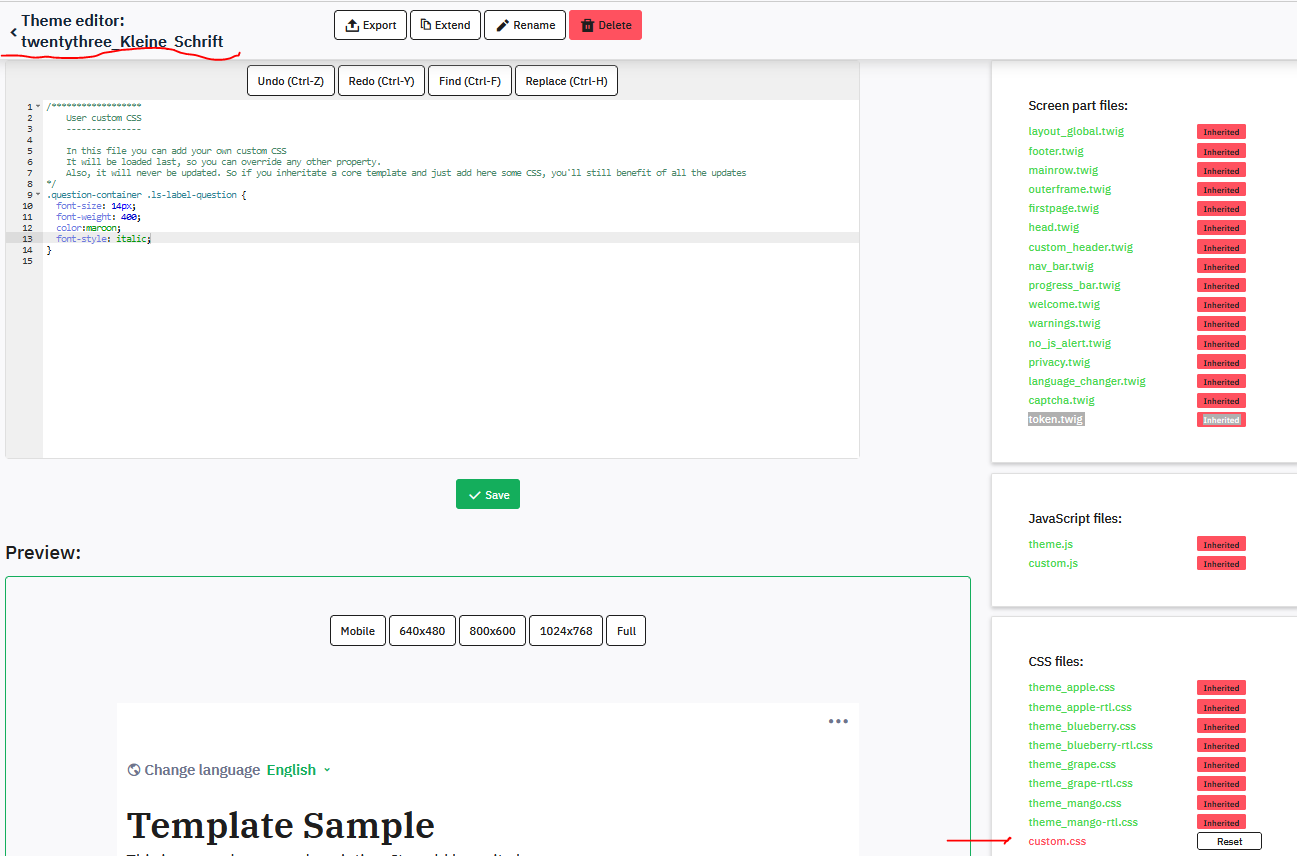
Task: Open the three-dots menu in the preview
Action: click(x=838, y=722)
